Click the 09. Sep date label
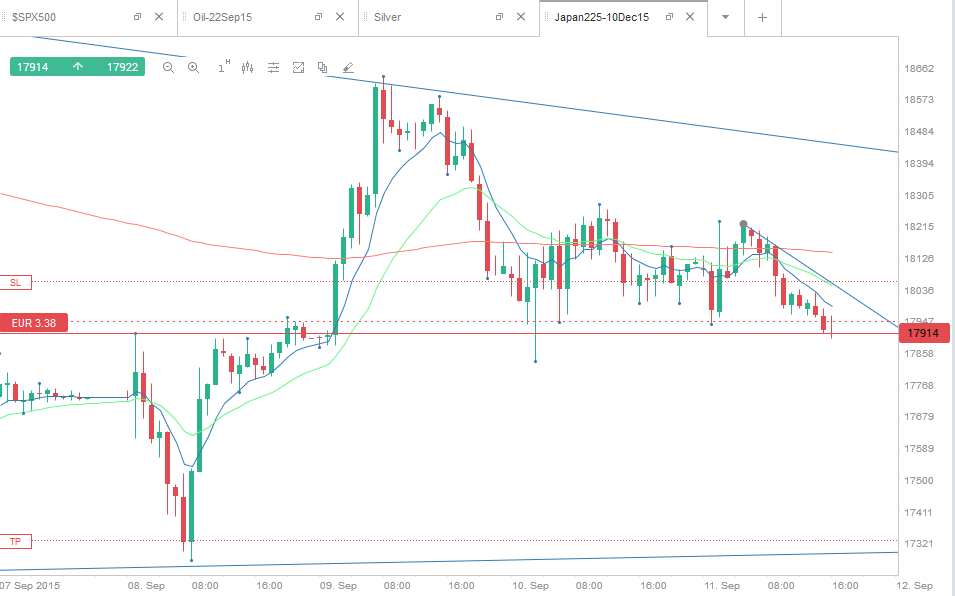The width and height of the screenshot is (955, 596). 338,586
